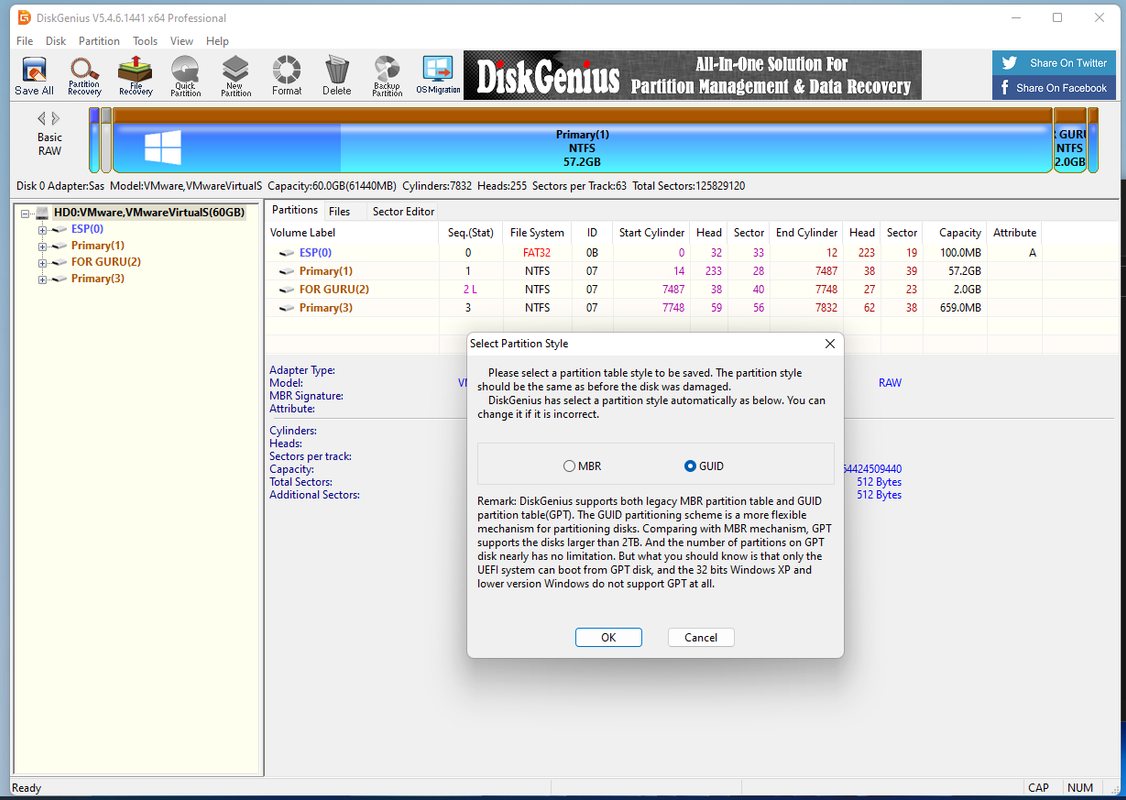Select the Primary(3) label in the tree

click(98, 279)
